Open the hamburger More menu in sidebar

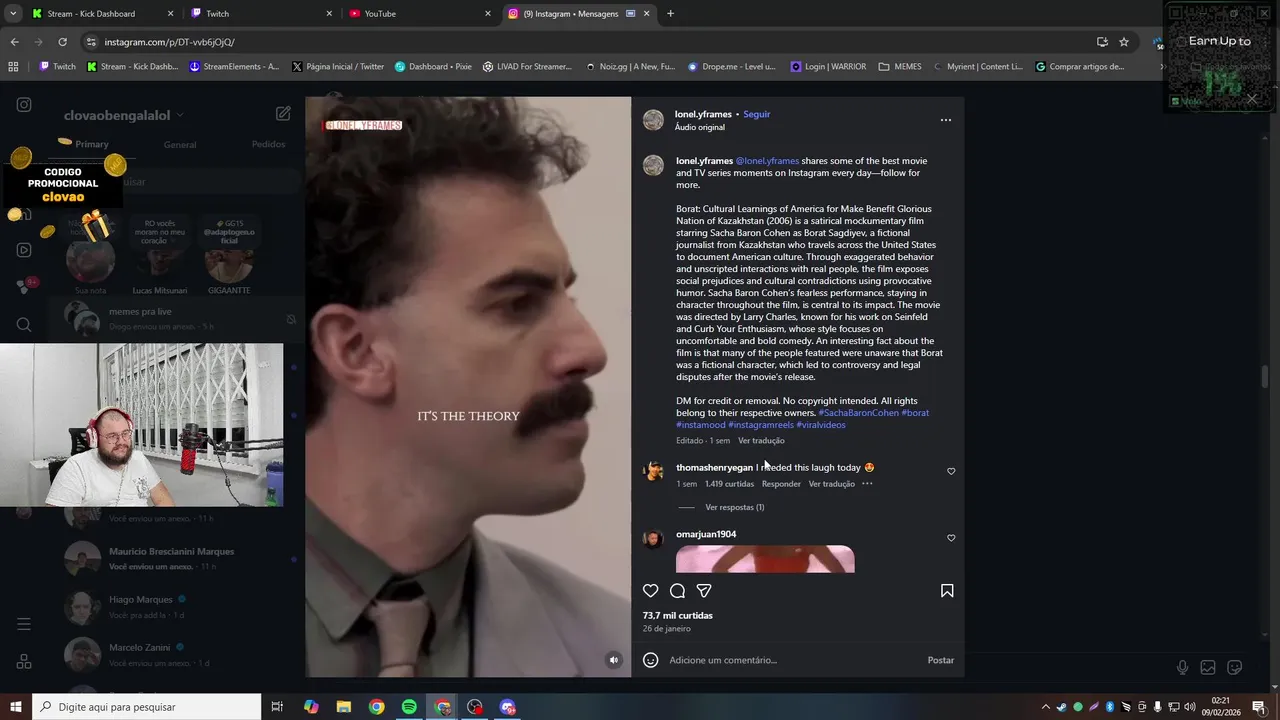[24, 624]
